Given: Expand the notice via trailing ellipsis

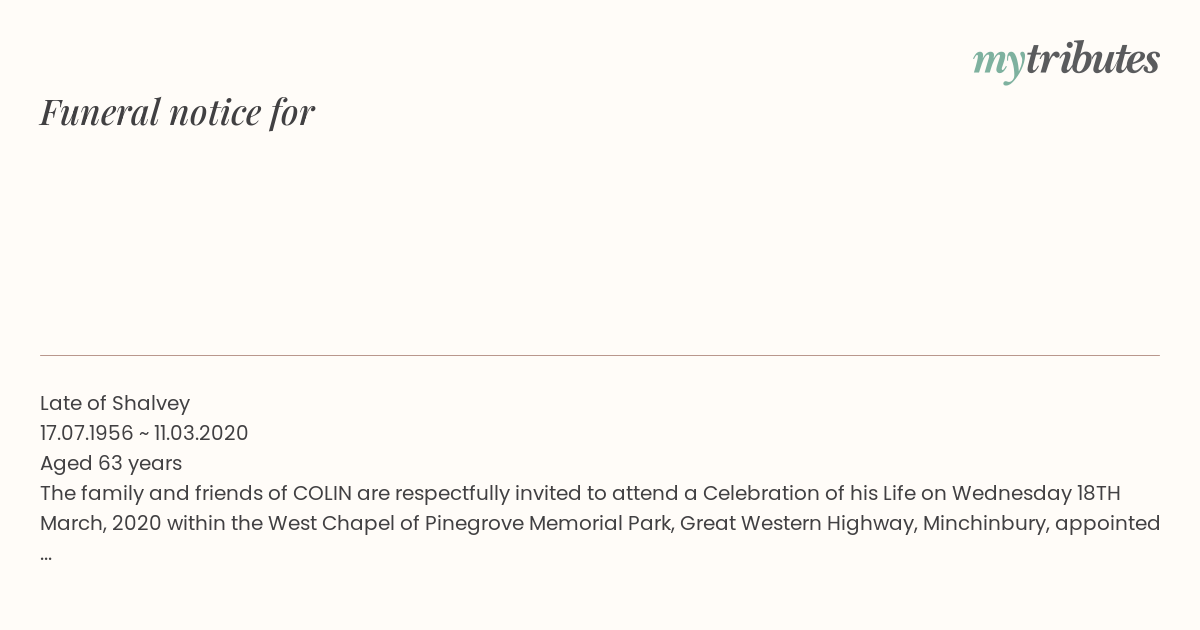Looking at the screenshot, I should coord(46,554).
